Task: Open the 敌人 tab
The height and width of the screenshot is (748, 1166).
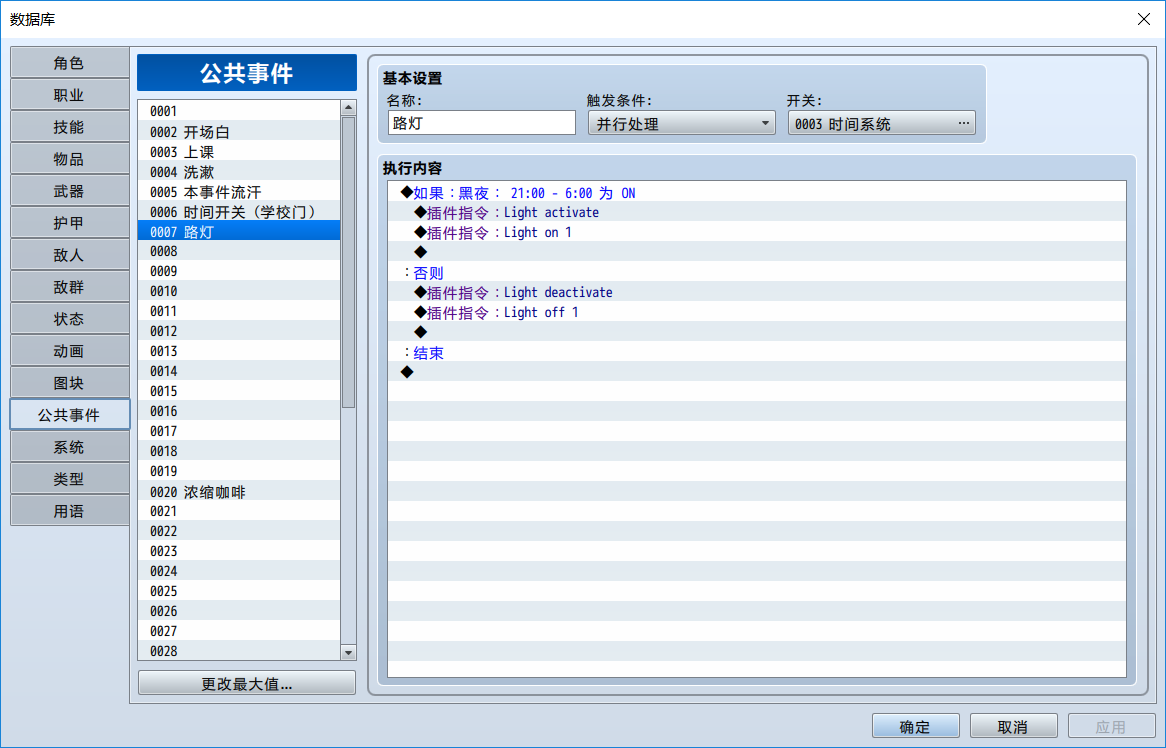Action: coord(69,255)
